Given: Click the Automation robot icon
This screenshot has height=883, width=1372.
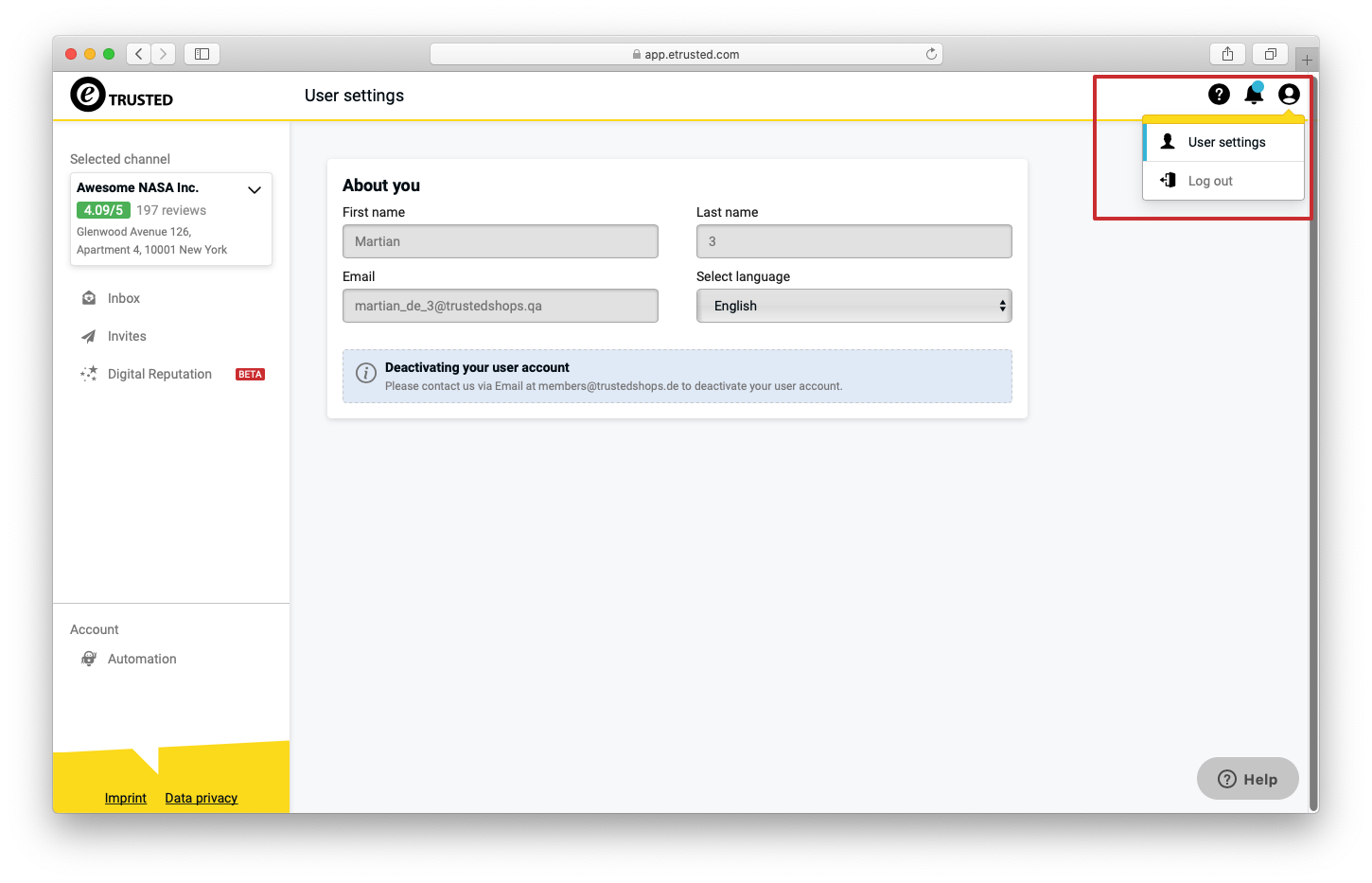Looking at the screenshot, I should [x=89, y=659].
